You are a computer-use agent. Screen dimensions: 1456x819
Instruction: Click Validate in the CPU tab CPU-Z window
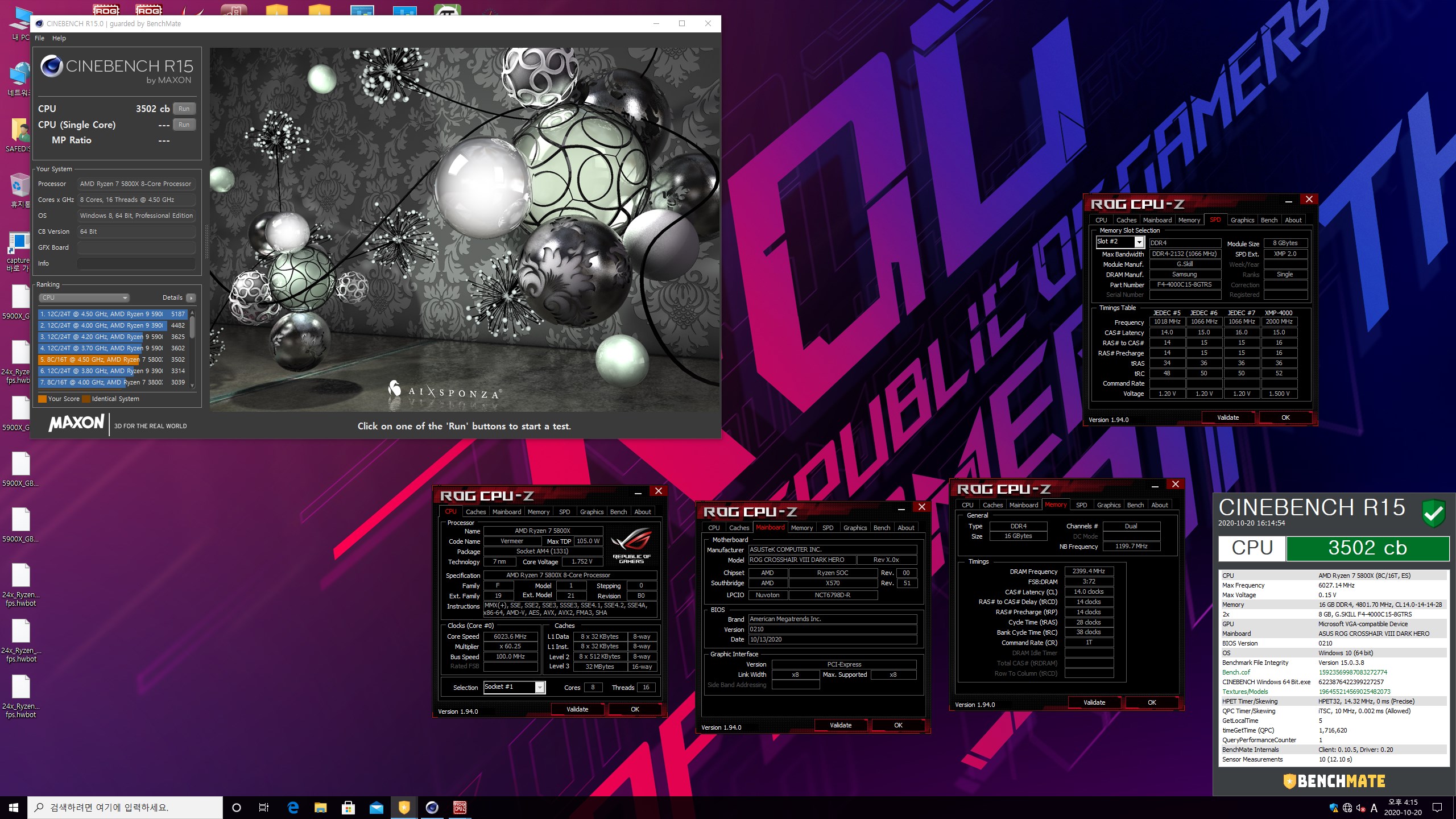577,709
